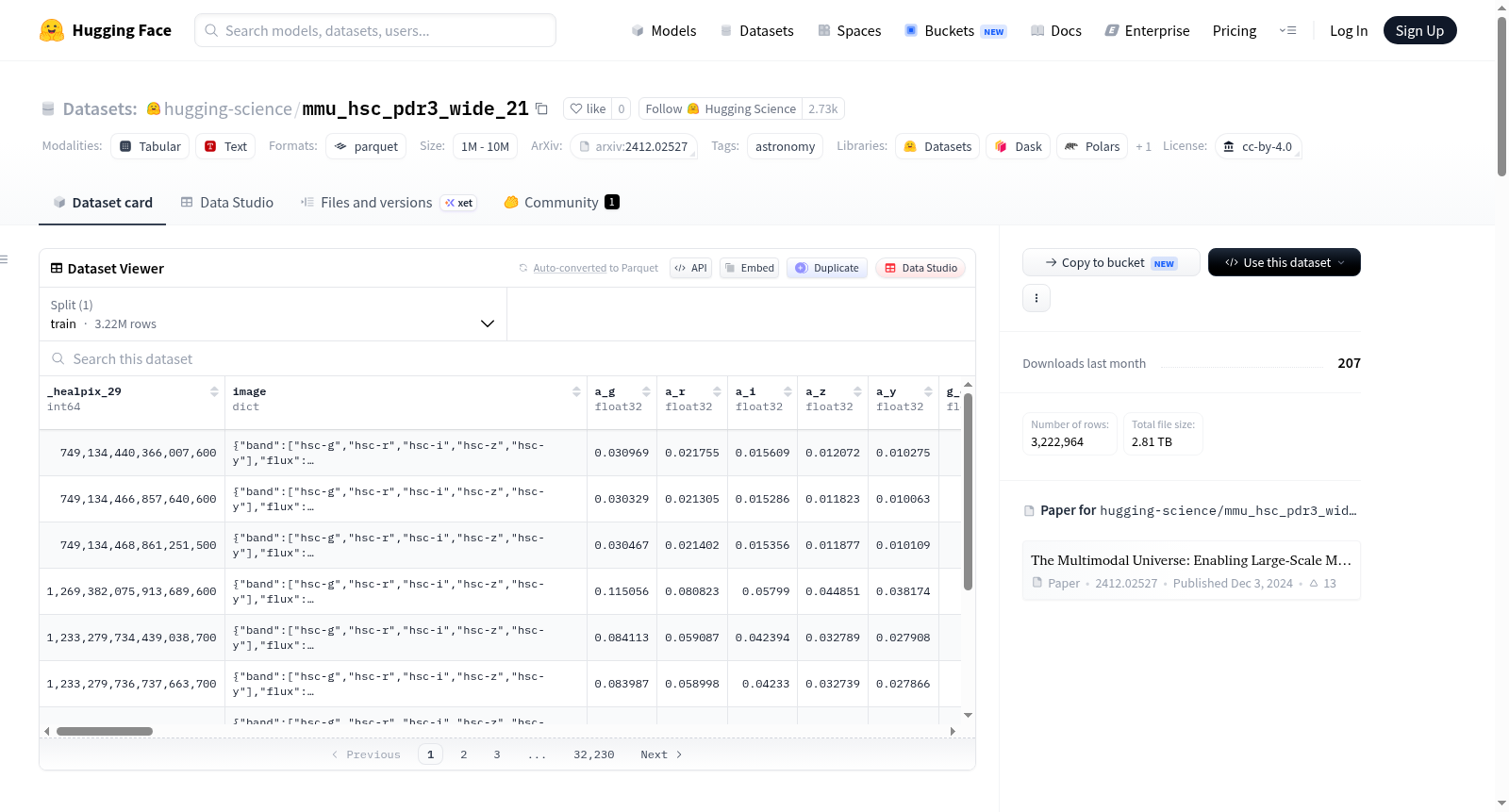The height and width of the screenshot is (812, 1509).
Task: Click sort icon on a_z column
Action: click(857, 391)
